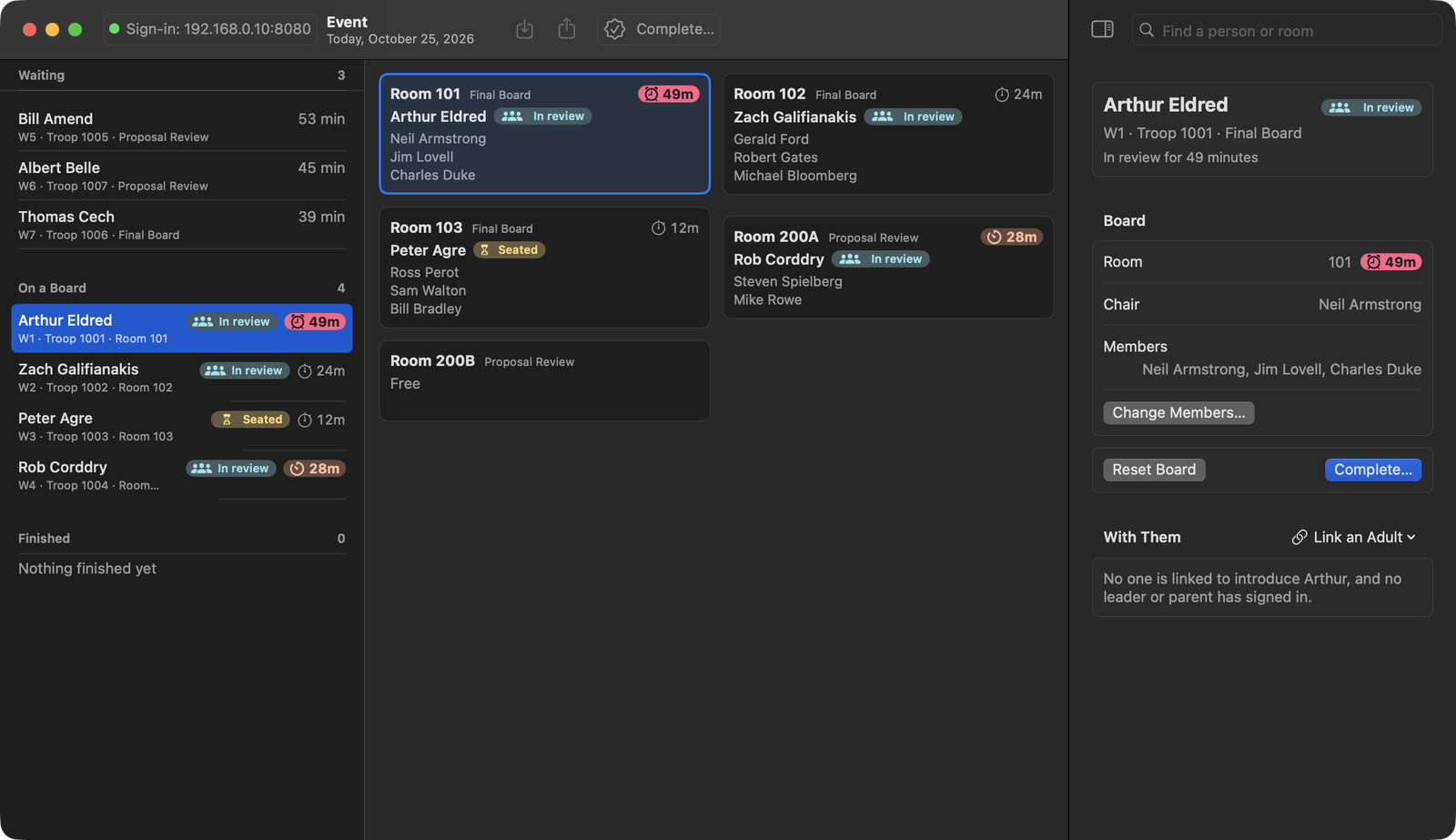The image size is (1456, 840).
Task: Click the In review badge on Room 101 card
Action: coord(543,116)
